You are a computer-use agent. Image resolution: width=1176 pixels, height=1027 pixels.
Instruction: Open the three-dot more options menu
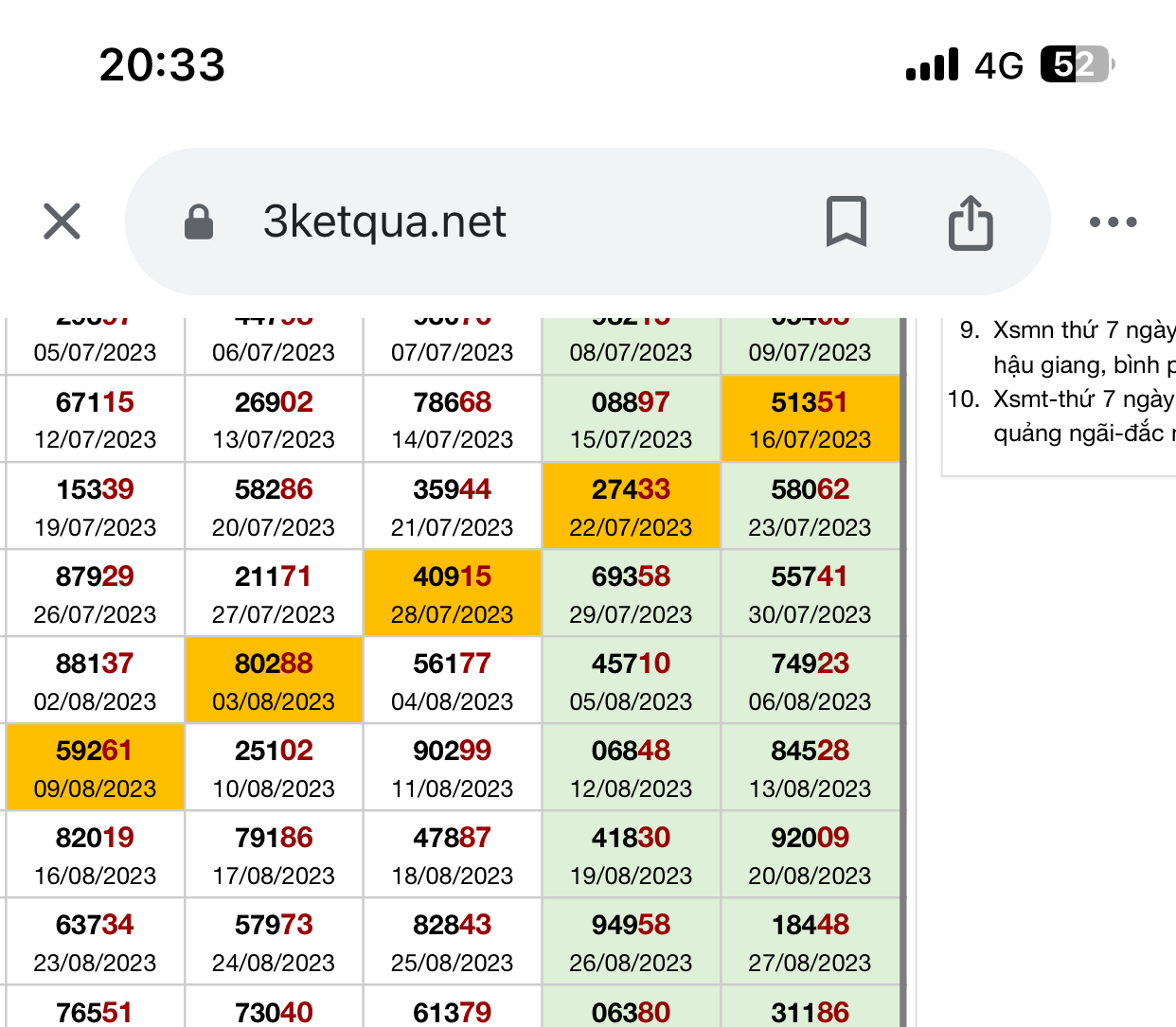coord(1113,222)
